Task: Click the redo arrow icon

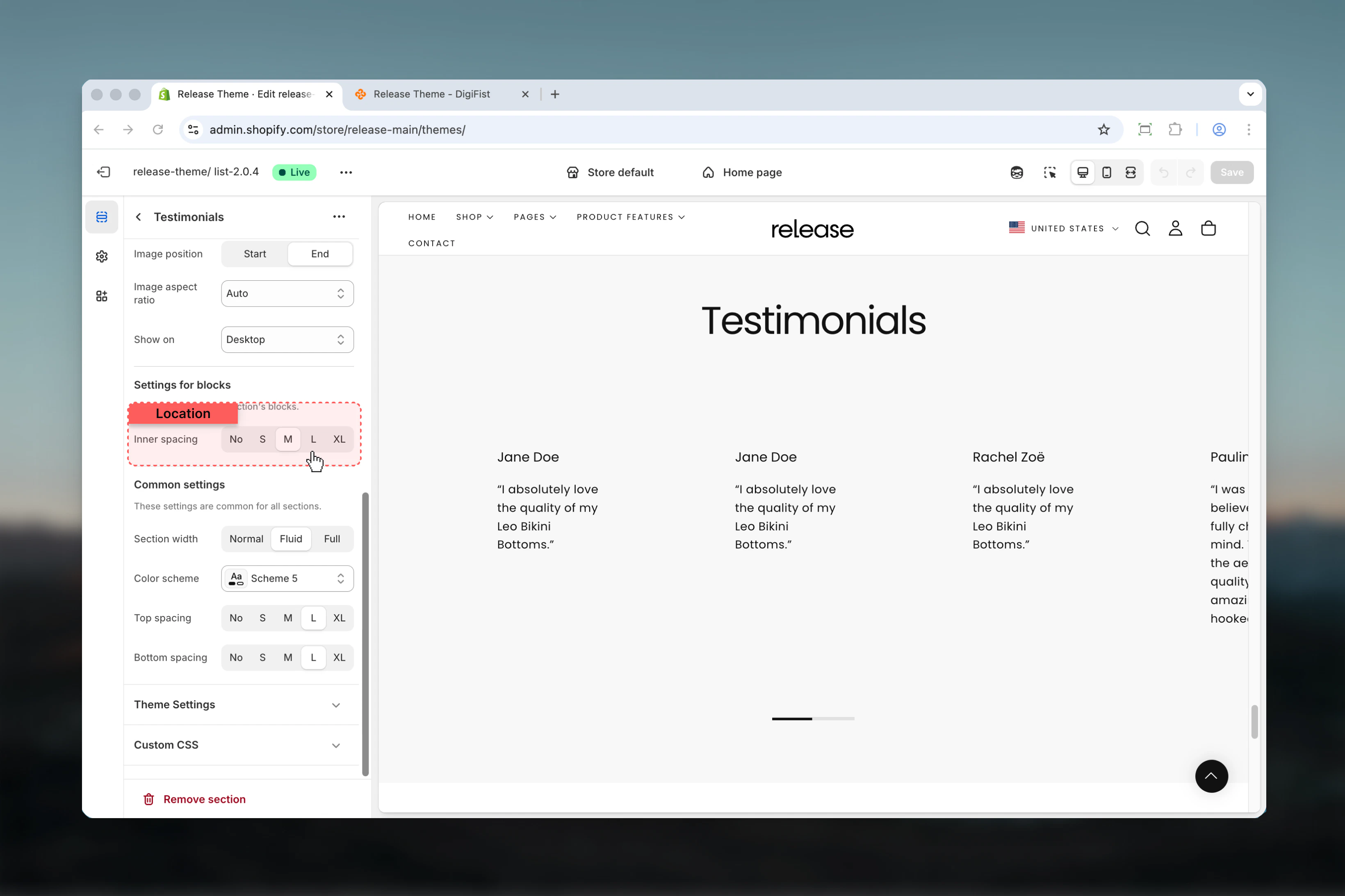Action: pos(1191,173)
